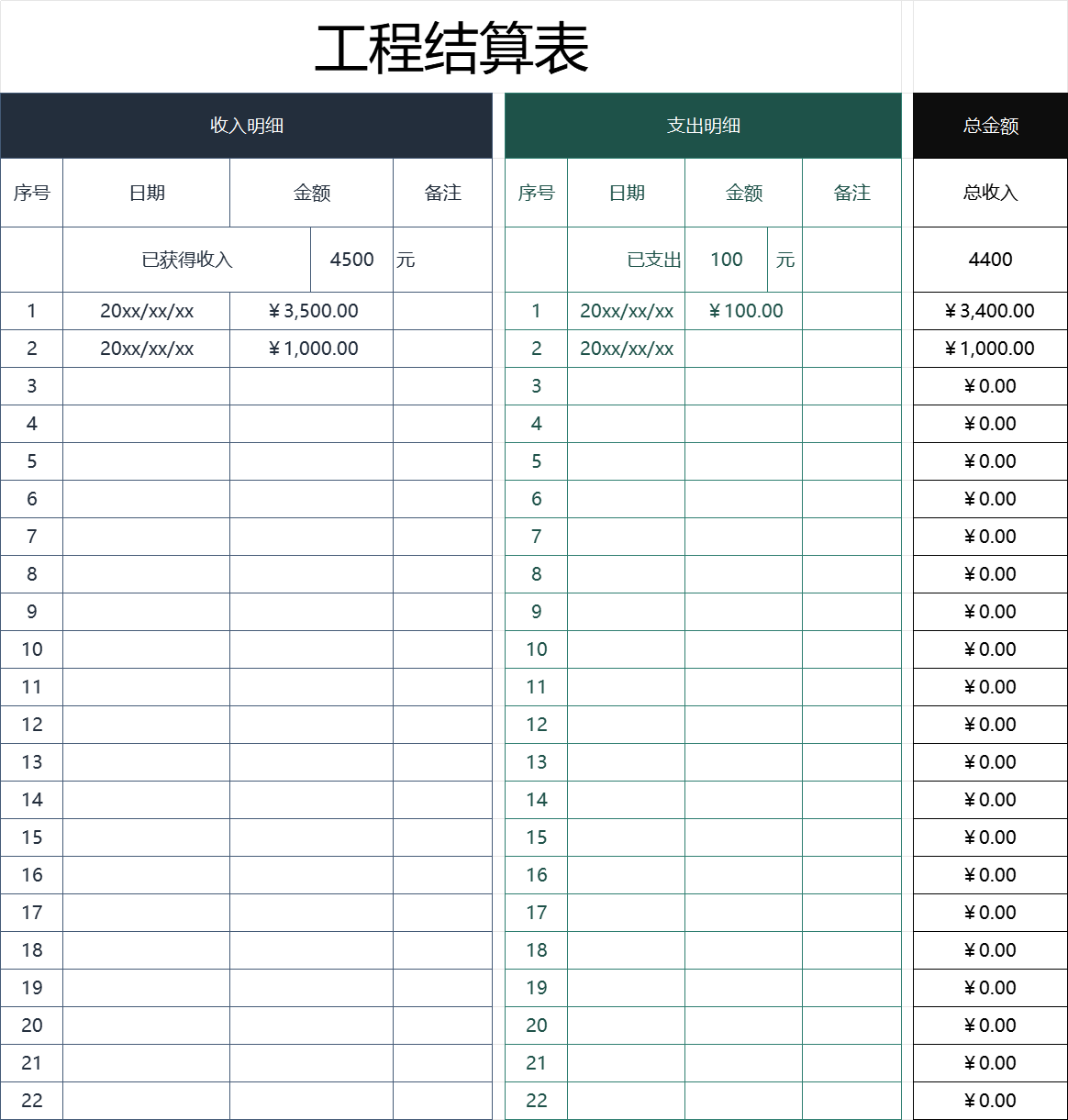Click the 日期 header under 支出明细

[x=627, y=193]
